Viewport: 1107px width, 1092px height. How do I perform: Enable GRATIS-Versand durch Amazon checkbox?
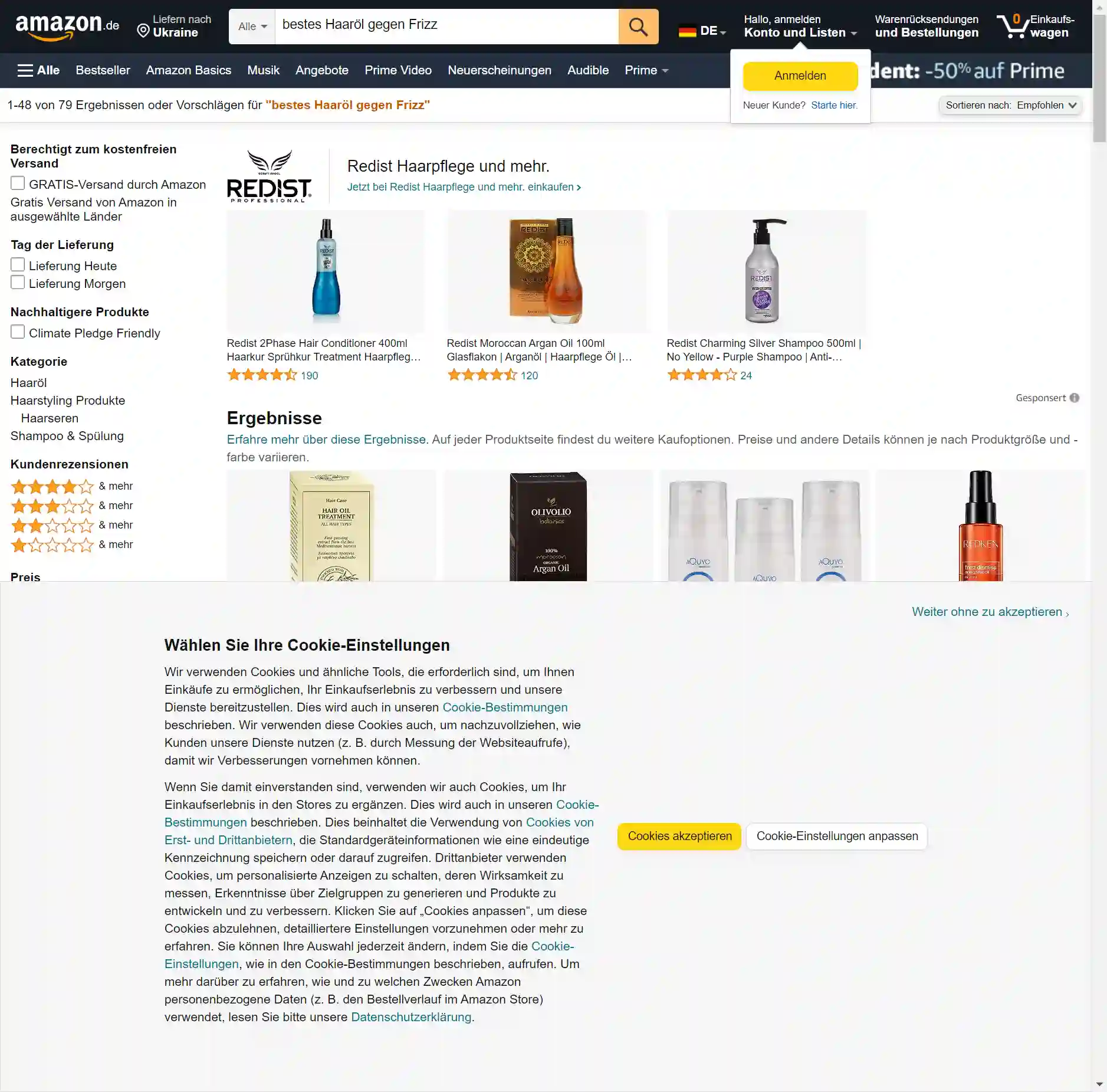point(18,183)
